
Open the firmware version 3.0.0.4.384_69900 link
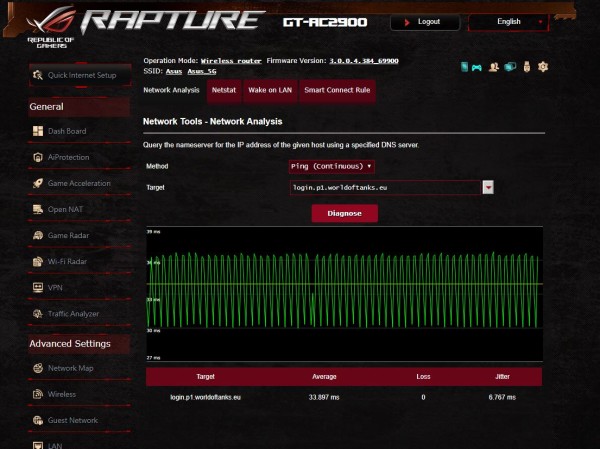(364, 61)
